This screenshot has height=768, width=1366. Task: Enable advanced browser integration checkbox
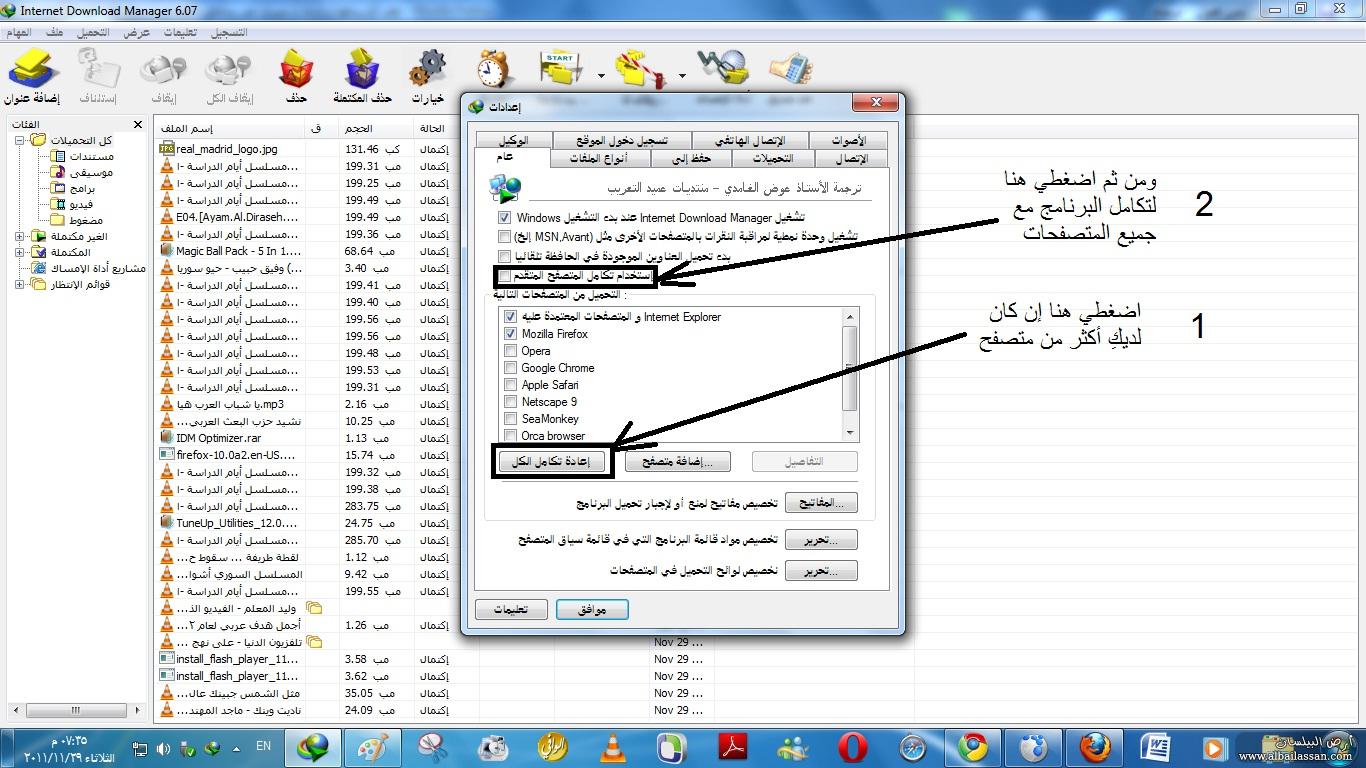[x=505, y=275]
